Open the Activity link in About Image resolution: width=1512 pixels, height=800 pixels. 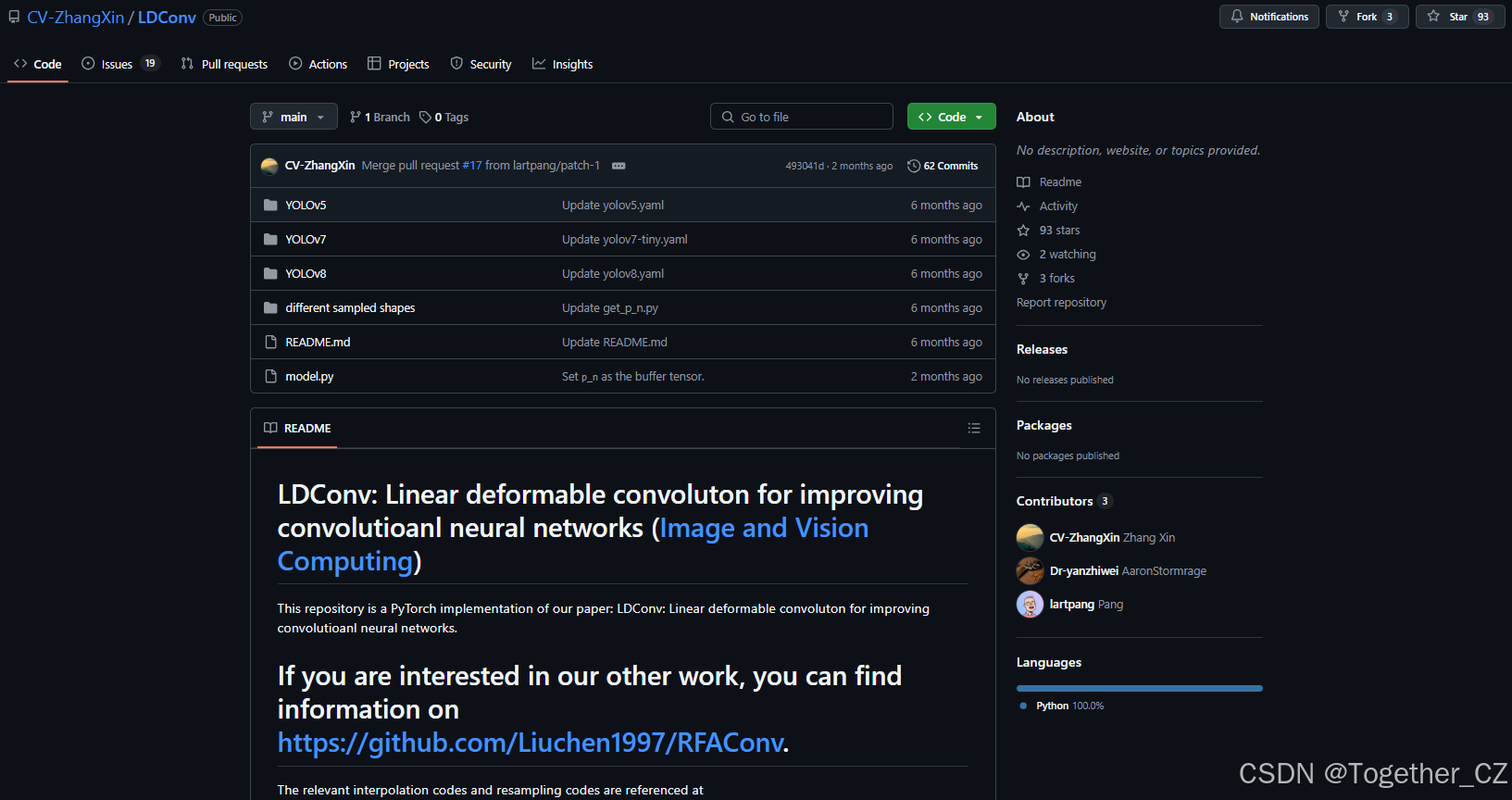pyautogui.click(x=1058, y=206)
